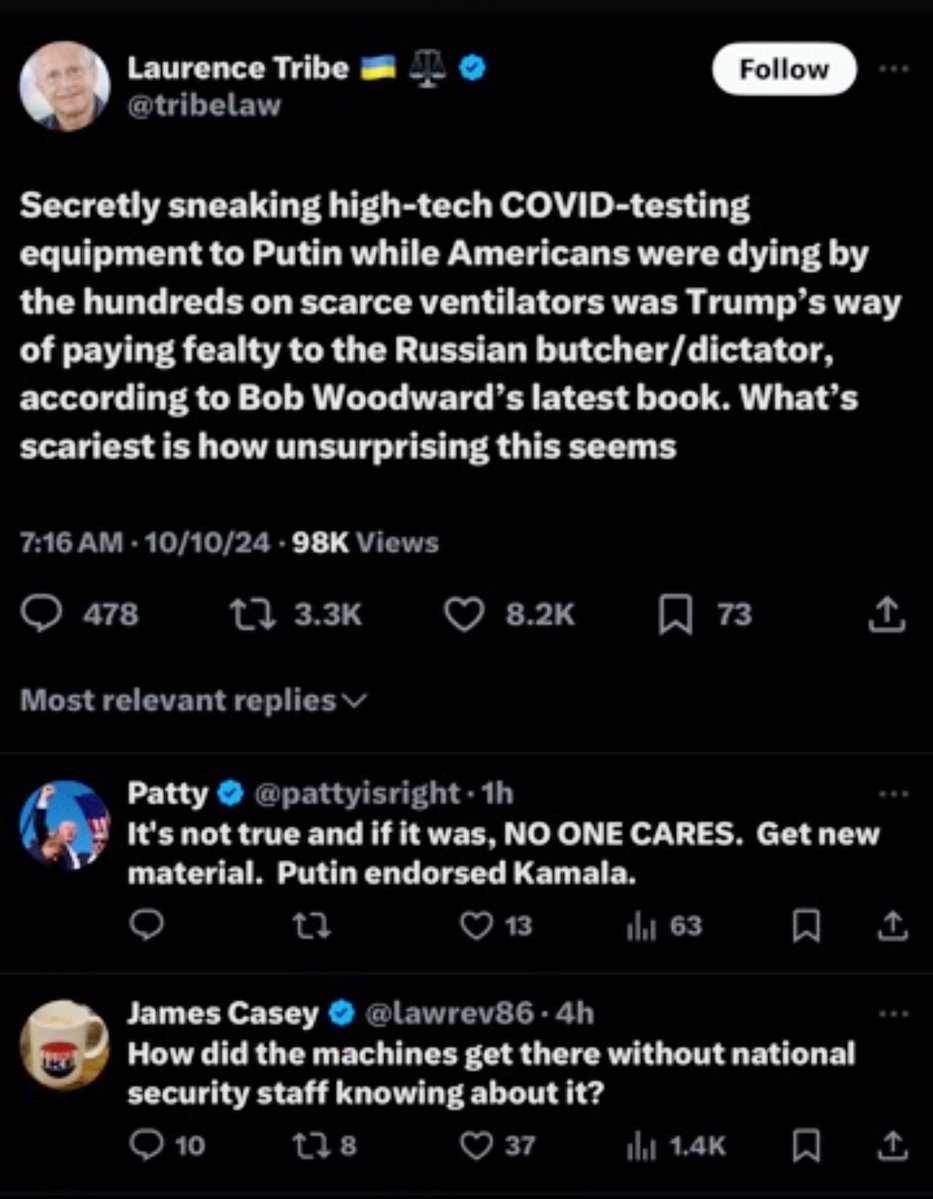View Laurence Tribe's profile picture

point(64,86)
